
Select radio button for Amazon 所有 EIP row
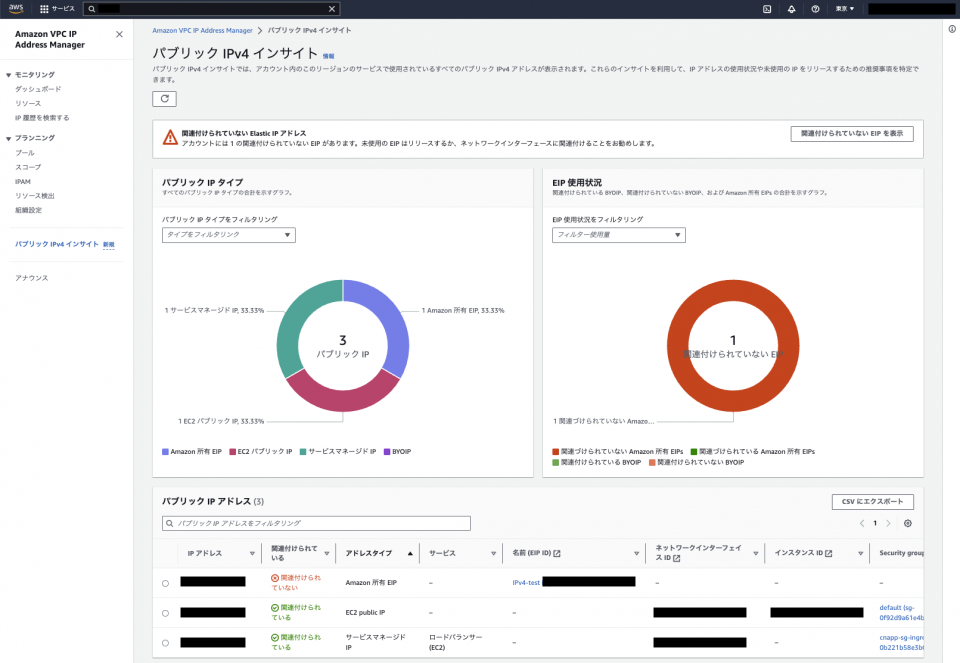point(165,583)
